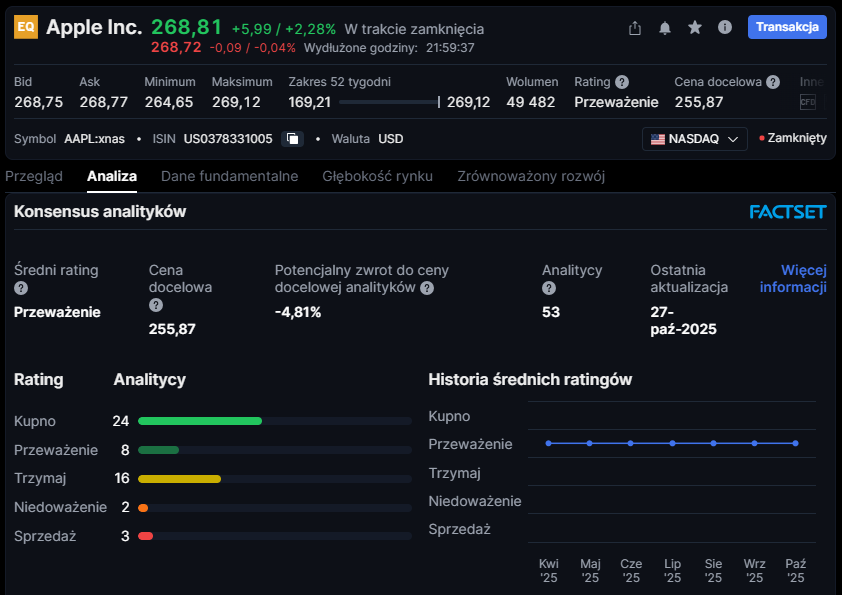Viewport: 842px width, 595px height.
Task: Switch to the Przegląd tab
Action: pyautogui.click(x=34, y=176)
